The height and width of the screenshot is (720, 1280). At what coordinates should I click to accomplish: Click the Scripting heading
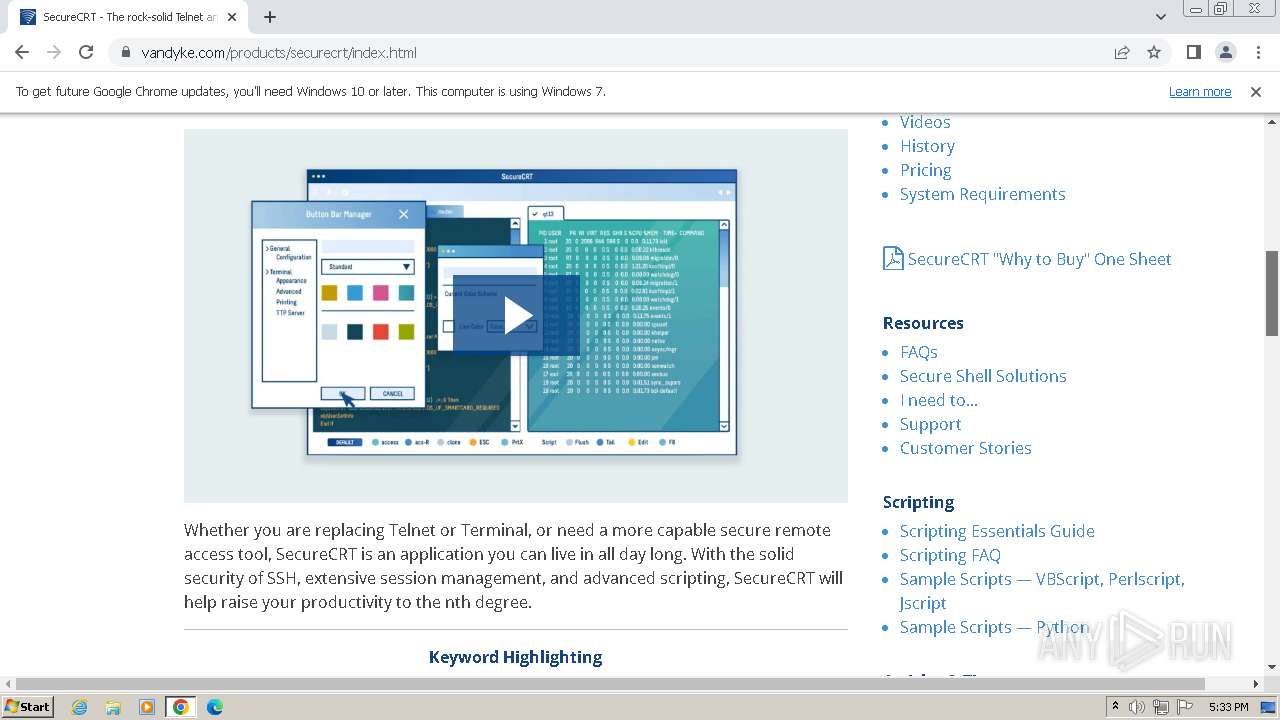tap(918, 502)
